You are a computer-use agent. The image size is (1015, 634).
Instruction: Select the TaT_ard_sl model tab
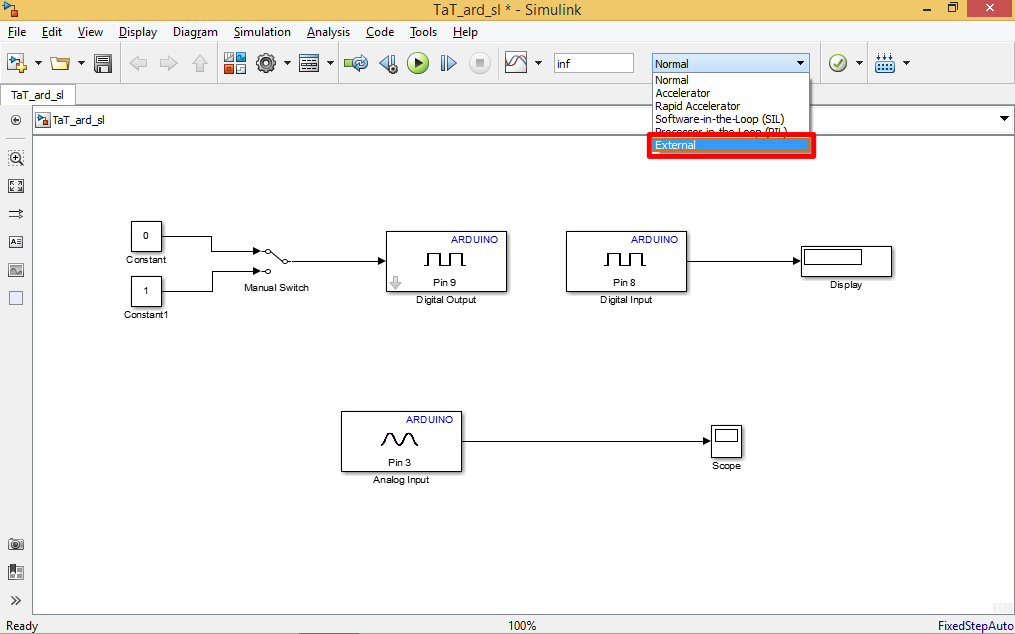tap(38, 95)
